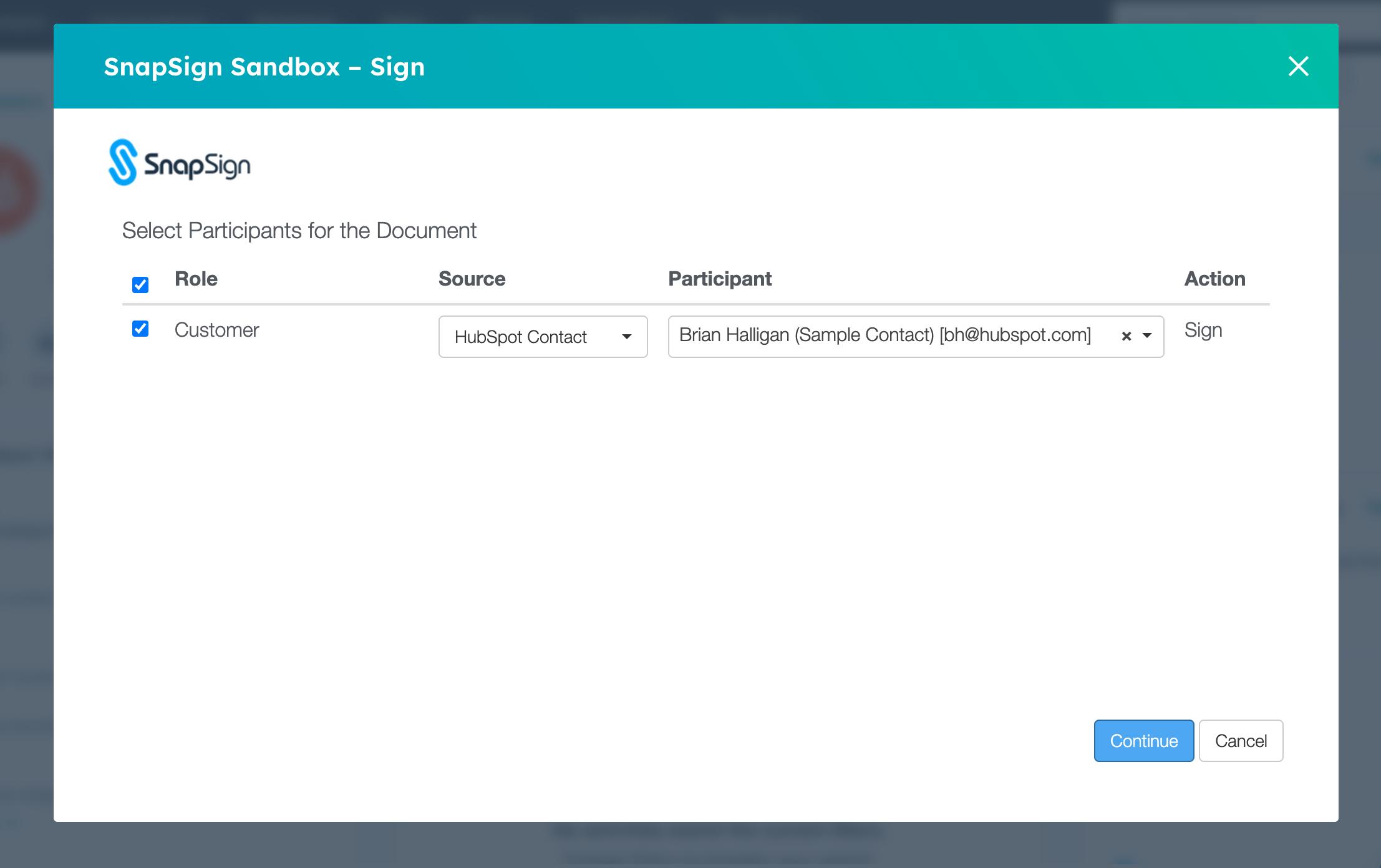The image size is (1381, 868).
Task: Click the Source column header
Action: (x=472, y=279)
